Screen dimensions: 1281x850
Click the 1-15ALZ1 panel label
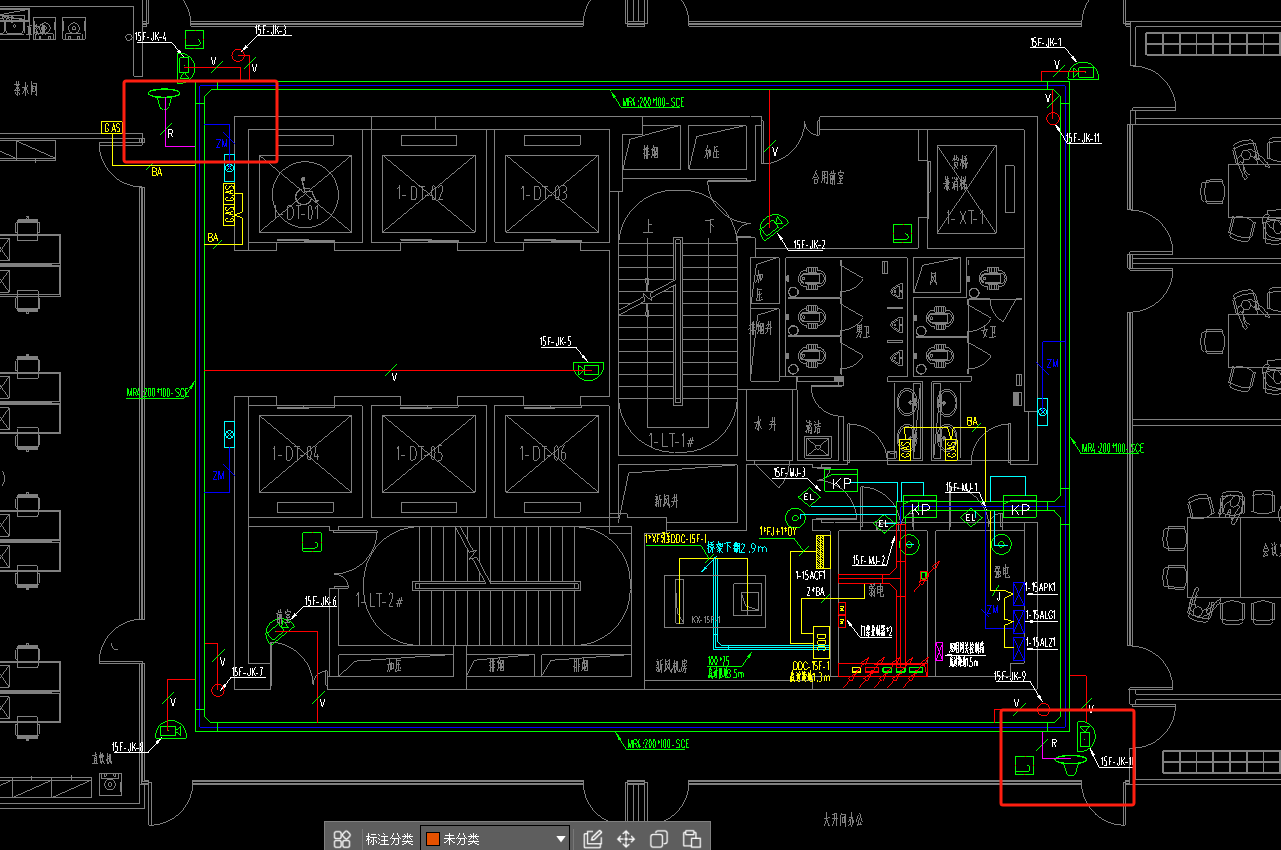1041,642
